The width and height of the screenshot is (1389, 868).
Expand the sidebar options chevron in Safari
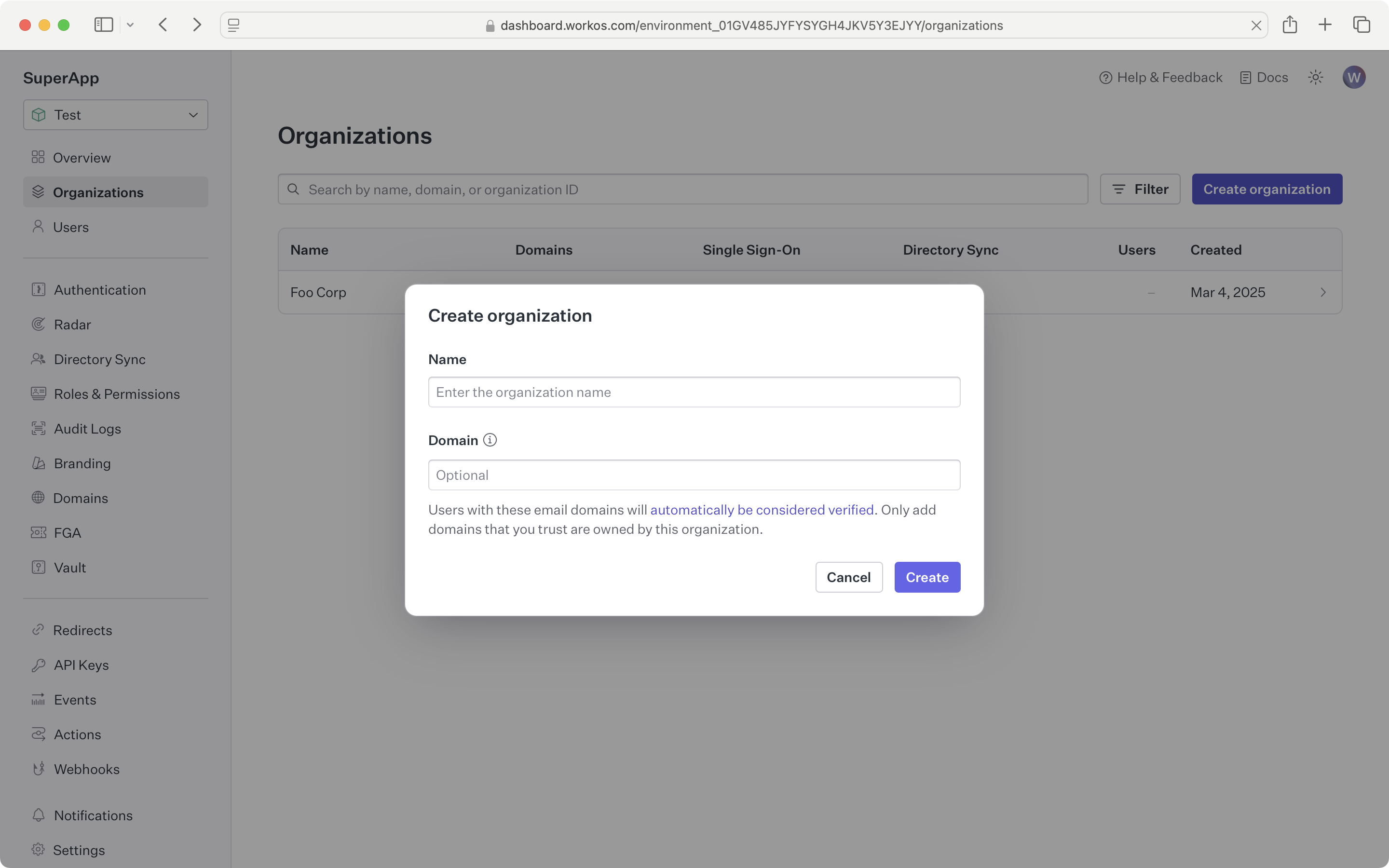pyautogui.click(x=130, y=25)
